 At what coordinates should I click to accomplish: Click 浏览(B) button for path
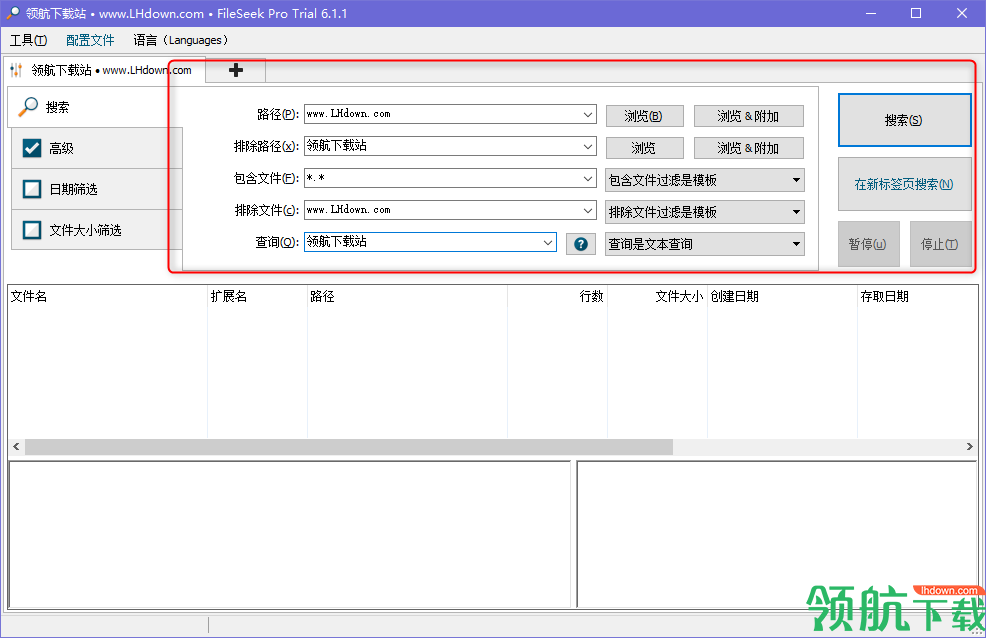tap(644, 116)
